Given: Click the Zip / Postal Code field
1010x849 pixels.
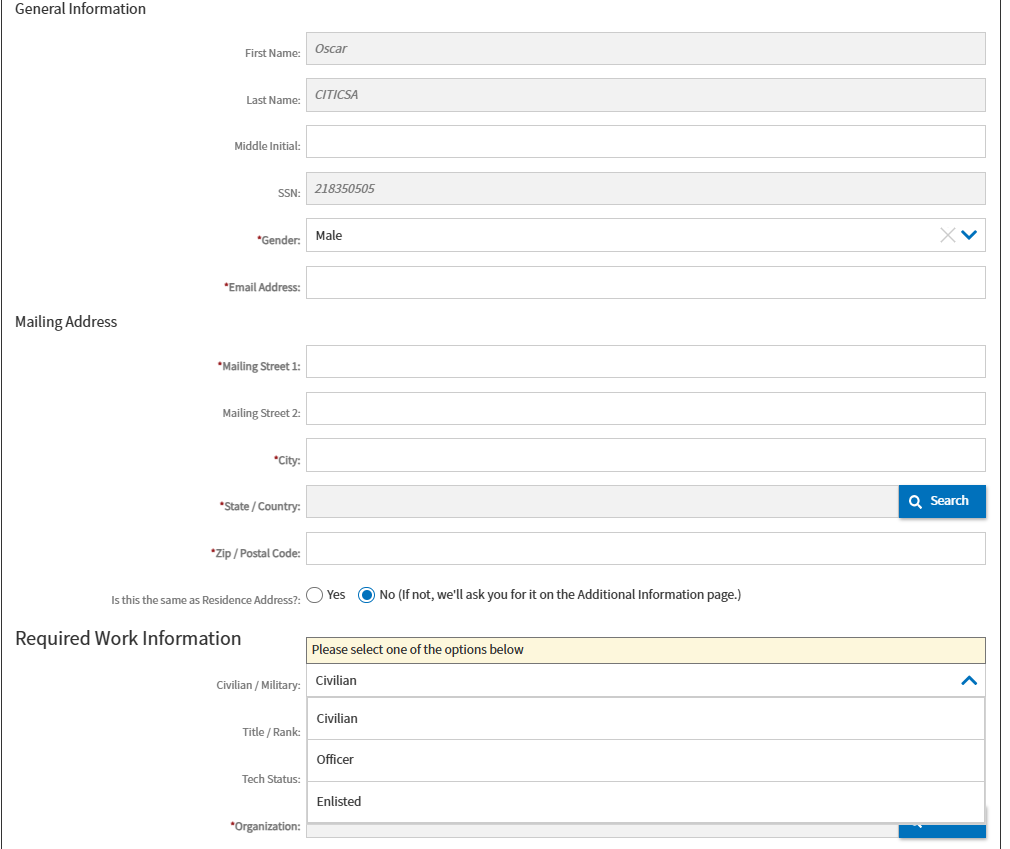Looking at the screenshot, I should coord(645,549).
